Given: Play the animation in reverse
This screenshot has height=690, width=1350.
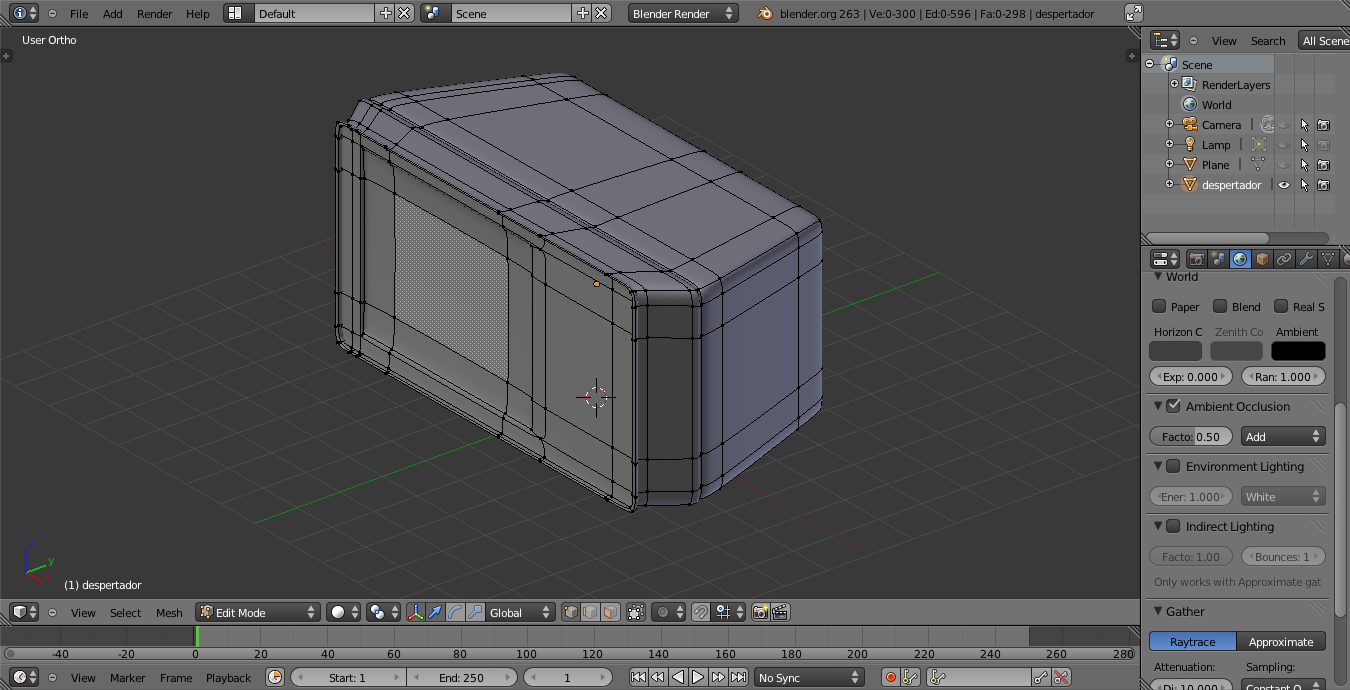Looking at the screenshot, I should click(678, 677).
